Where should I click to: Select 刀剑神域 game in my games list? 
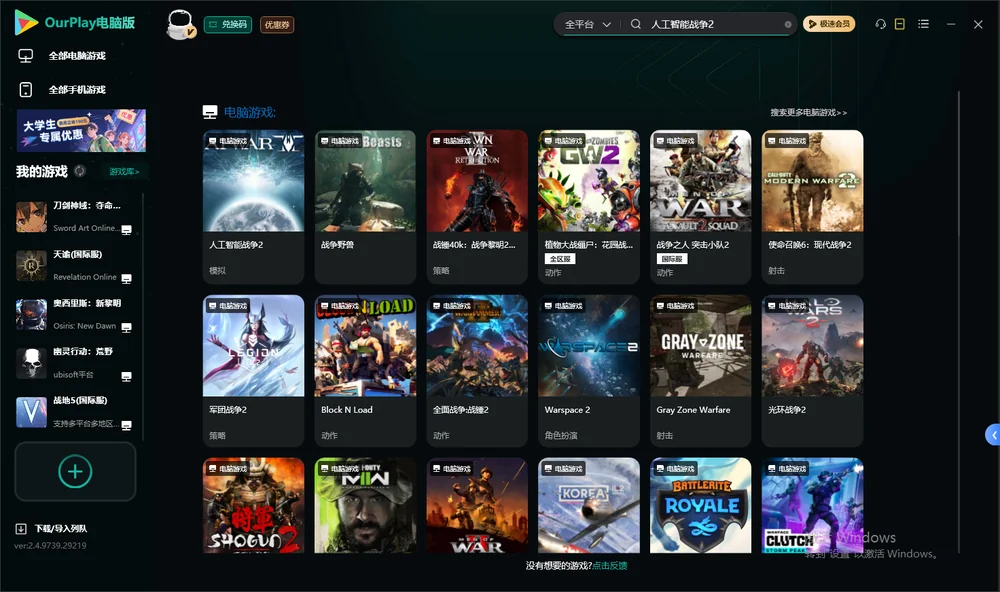pos(77,217)
